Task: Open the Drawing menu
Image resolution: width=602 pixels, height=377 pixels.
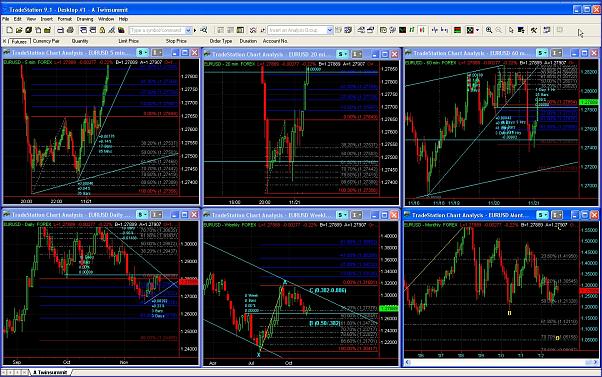Action: coord(85,19)
